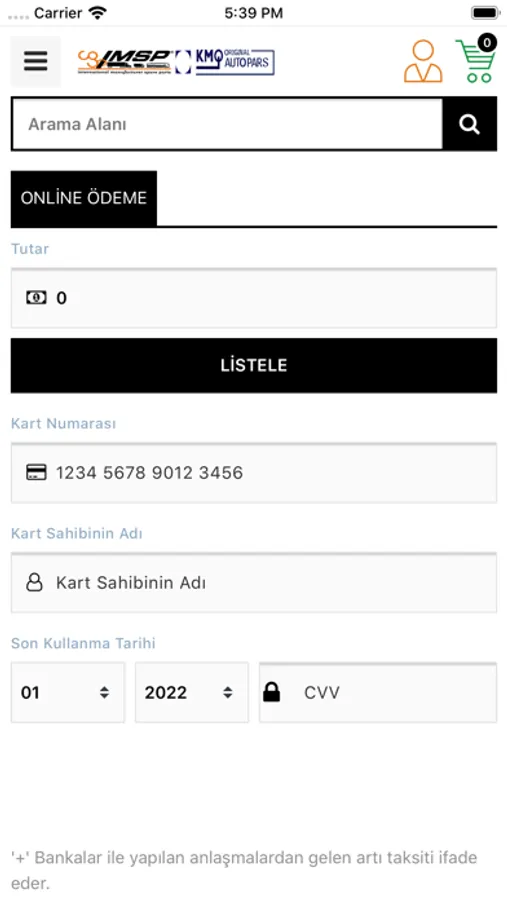The width and height of the screenshot is (507, 900).
Task: Tap the cart item count badge
Action: [x=487, y=42]
